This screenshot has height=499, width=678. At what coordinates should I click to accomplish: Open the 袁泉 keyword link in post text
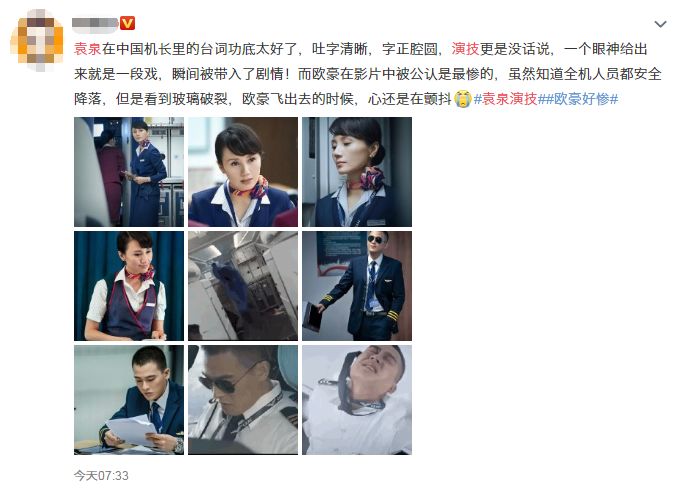[x=88, y=49]
